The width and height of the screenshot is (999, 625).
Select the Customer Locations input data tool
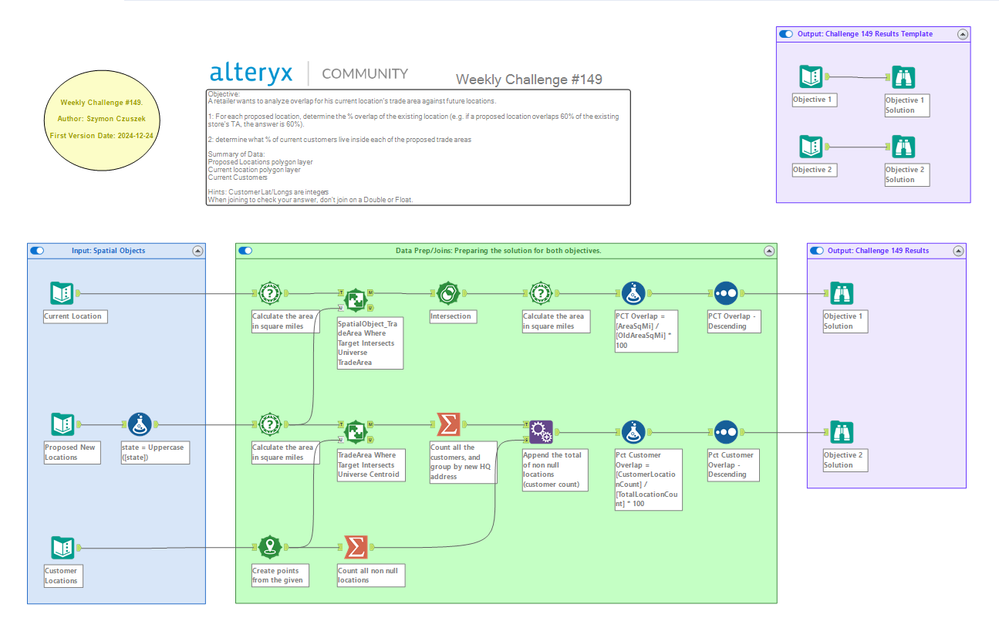pos(62,548)
